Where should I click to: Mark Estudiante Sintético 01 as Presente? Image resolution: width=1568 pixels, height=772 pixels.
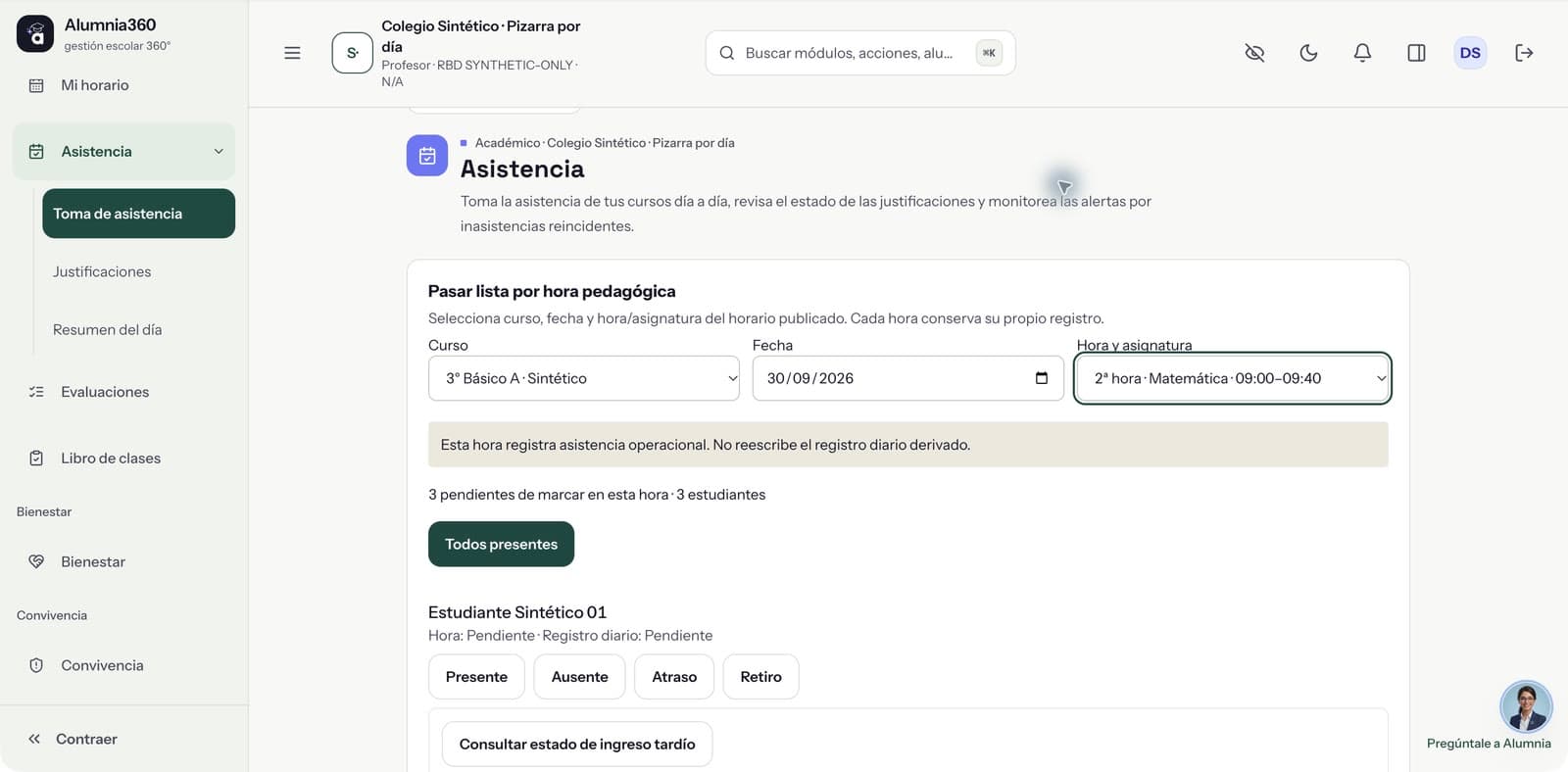pyautogui.click(x=476, y=677)
